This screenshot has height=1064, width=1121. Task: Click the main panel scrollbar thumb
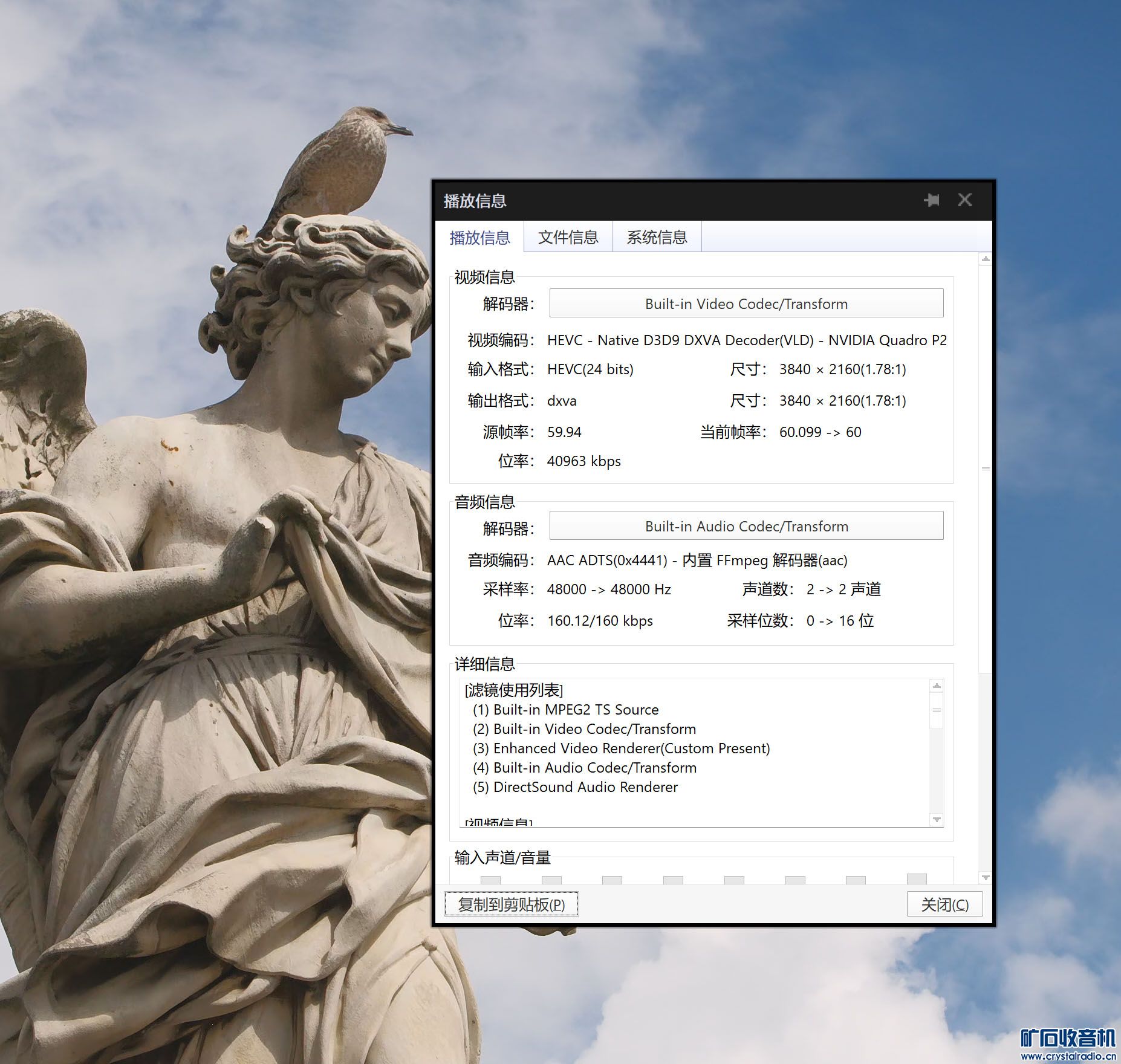[986, 469]
